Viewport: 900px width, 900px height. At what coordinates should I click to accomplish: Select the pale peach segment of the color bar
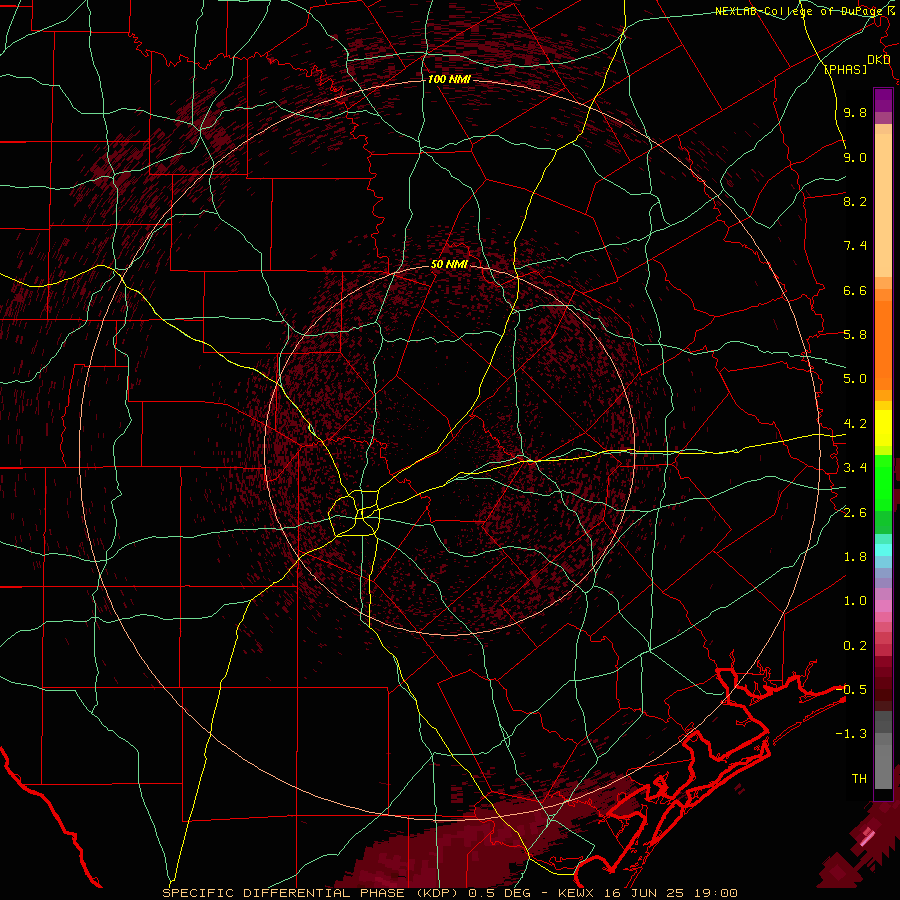(883, 207)
